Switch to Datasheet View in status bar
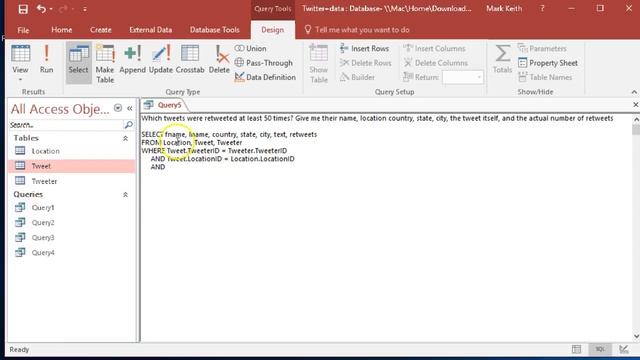This screenshot has height=360, width=640. click(x=576, y=349)
